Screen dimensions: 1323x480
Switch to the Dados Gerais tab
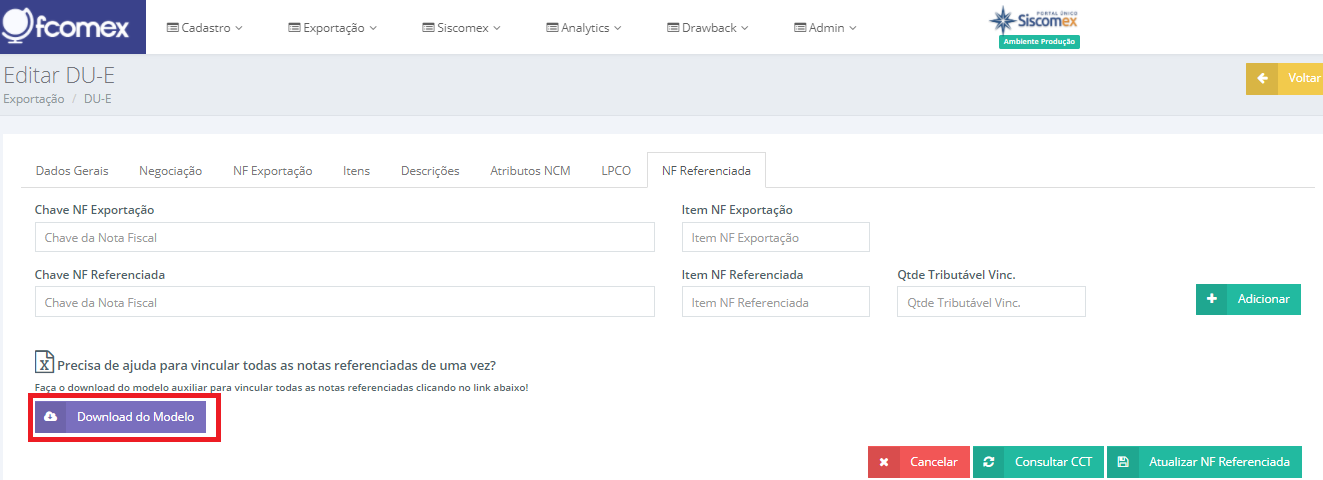pyautogui.click(x=72, y=171)
